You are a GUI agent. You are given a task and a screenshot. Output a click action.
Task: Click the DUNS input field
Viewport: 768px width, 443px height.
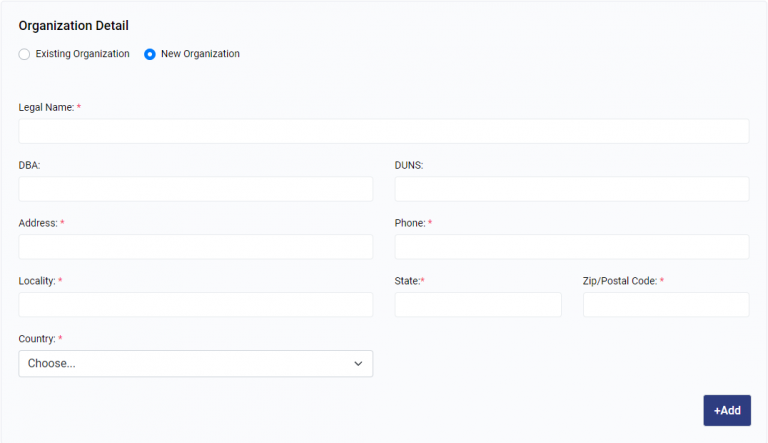tap(571, 189)
